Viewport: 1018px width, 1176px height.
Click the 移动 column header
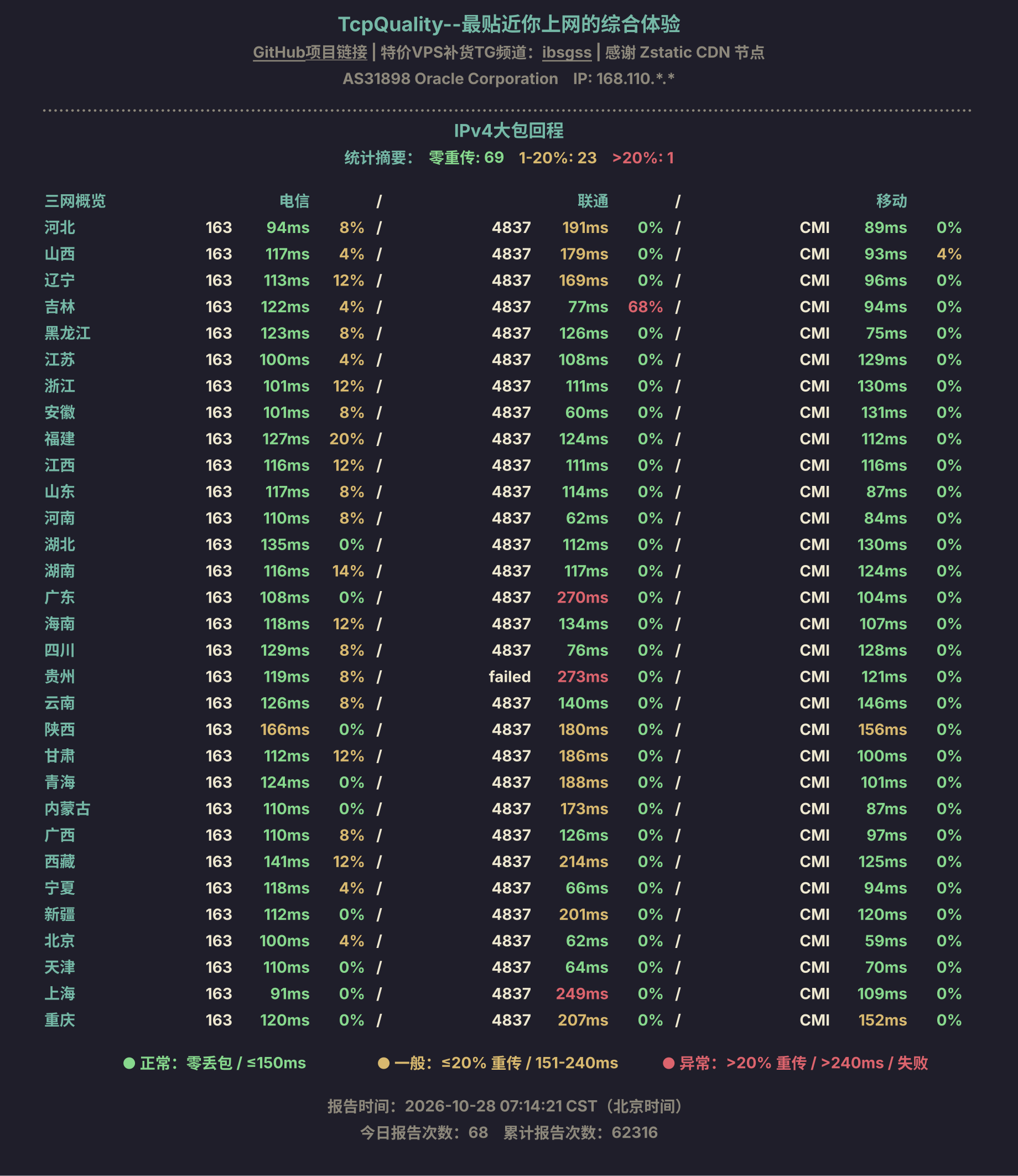coord(891,201)
